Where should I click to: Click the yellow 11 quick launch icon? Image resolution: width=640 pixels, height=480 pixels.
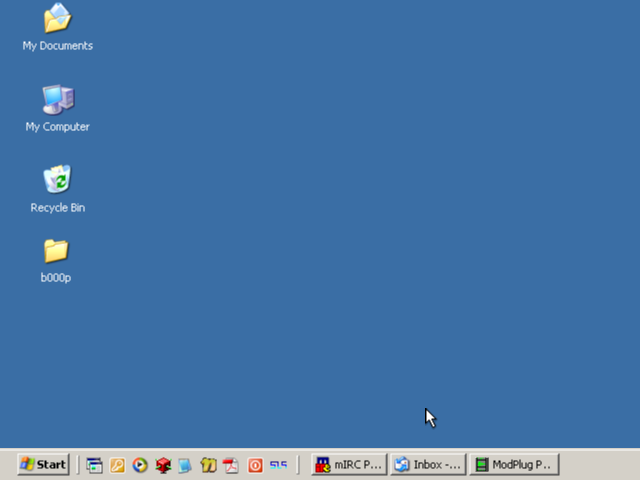(208, 465)
